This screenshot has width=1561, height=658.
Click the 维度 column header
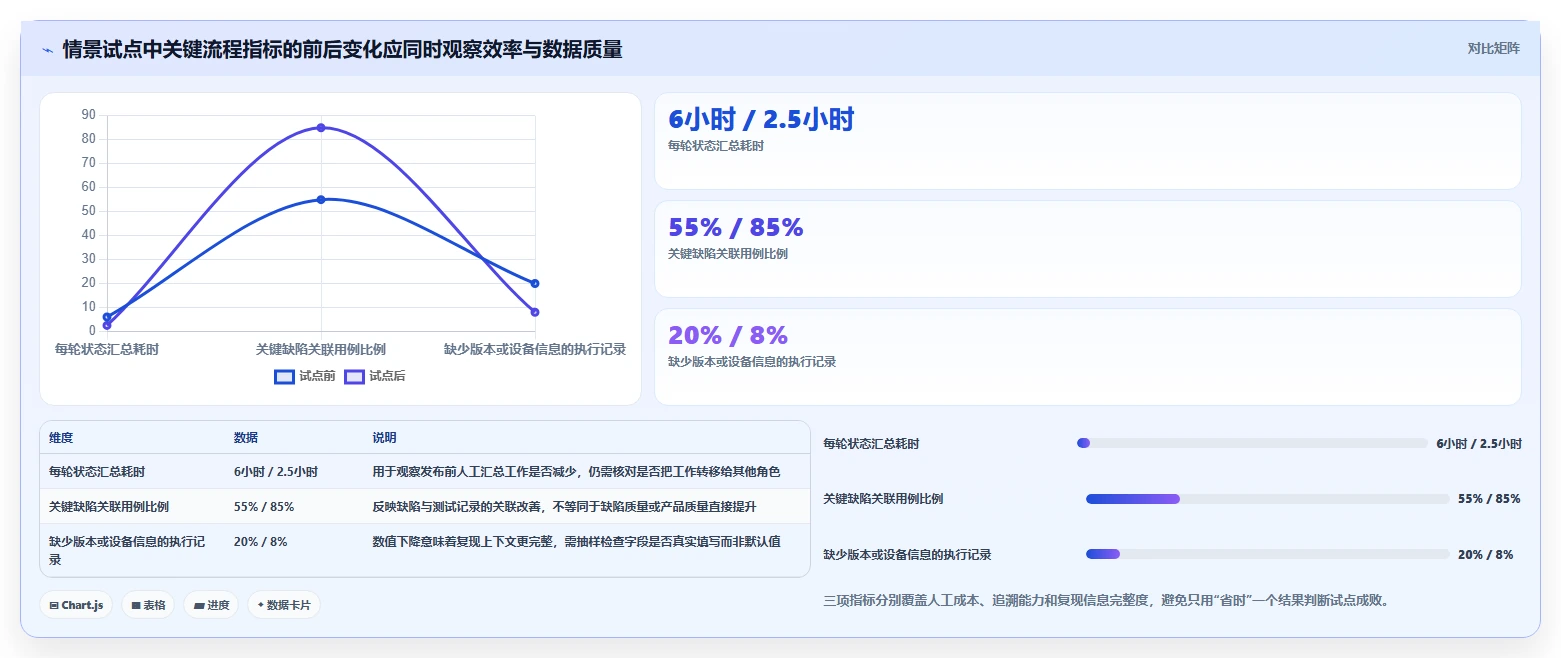click(x=61, y=438)
